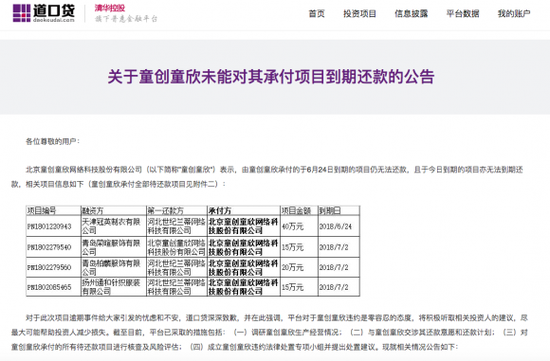Click the cell 天津冠英制衣有限公司
The height and width of the screenshot is (361, 550).
[x=111, y=226]
